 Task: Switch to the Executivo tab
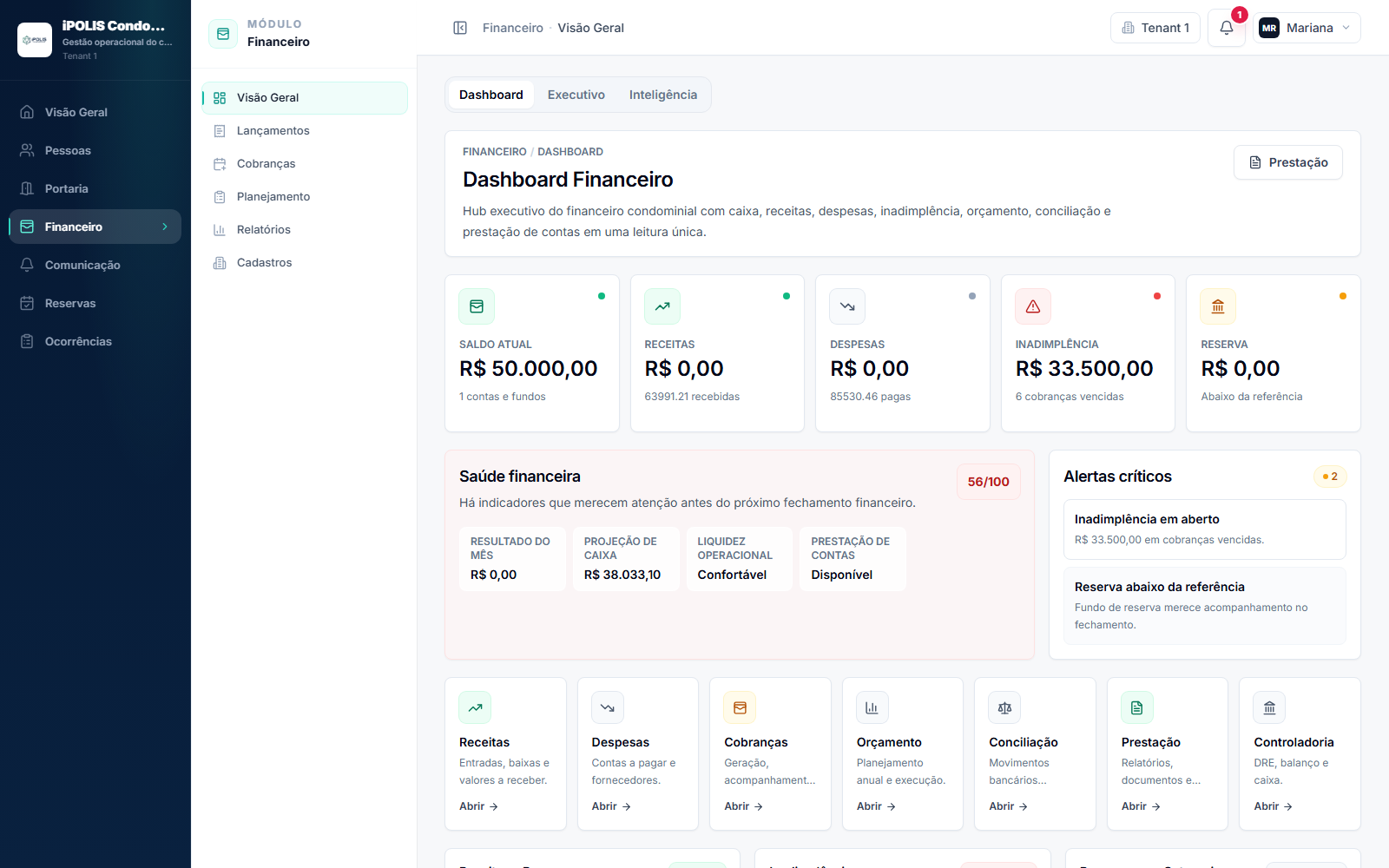[x=576, y=95]
